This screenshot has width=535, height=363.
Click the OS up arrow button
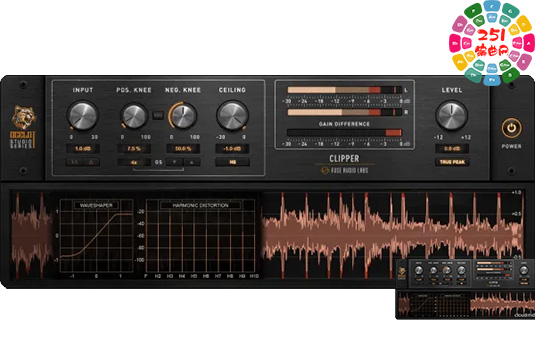tap(192, 162)
